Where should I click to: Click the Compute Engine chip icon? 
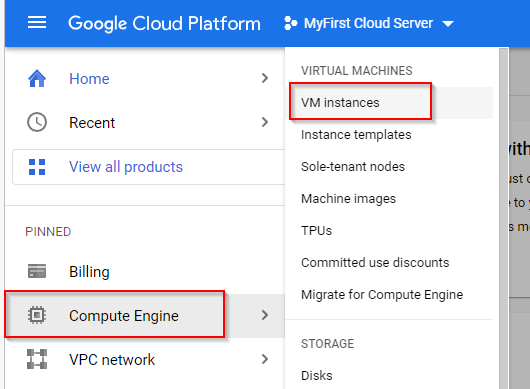pyautogui.click(x=37, y=315)
